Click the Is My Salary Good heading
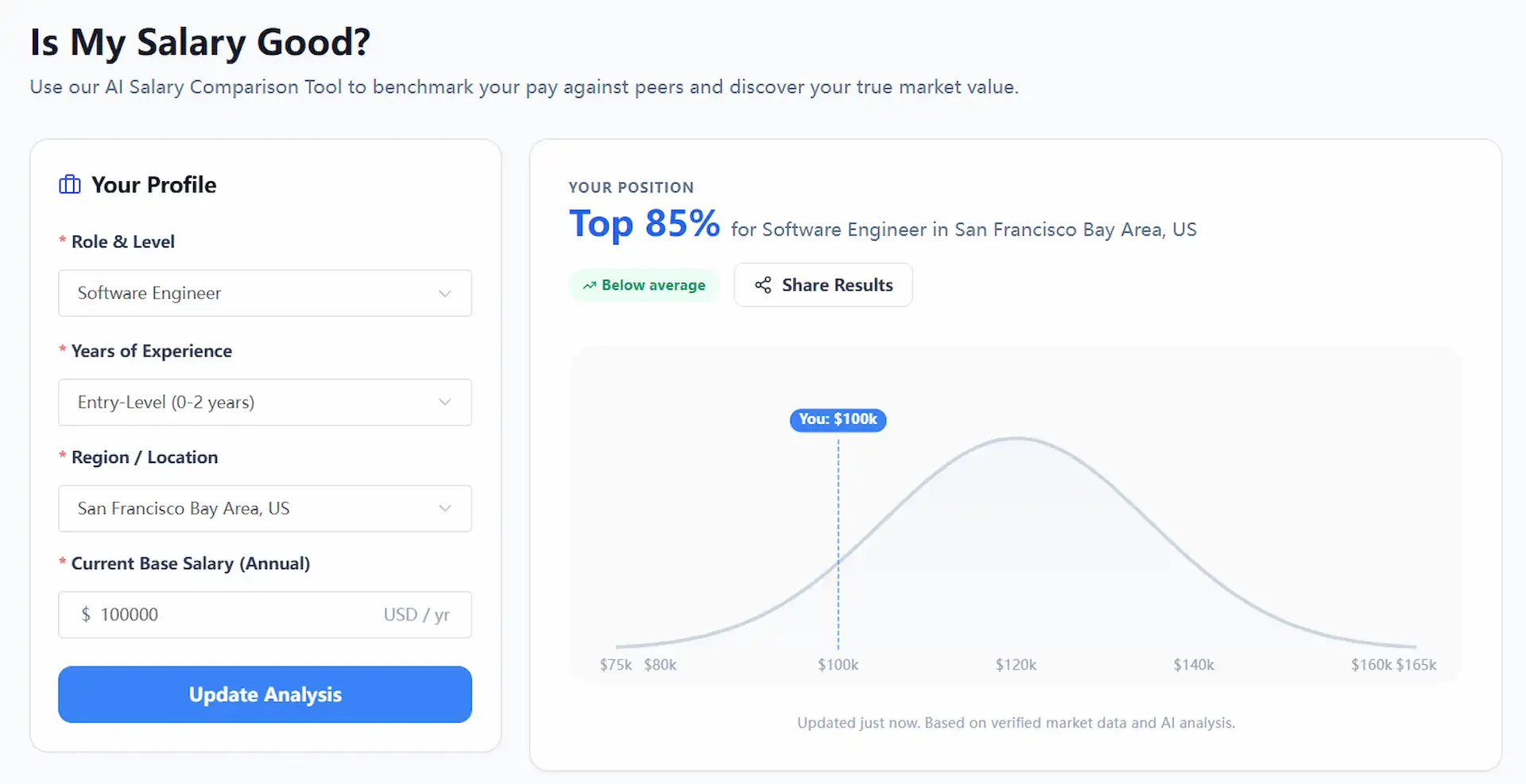This screenshot has width=1526, height=784. tap(199, 42)
